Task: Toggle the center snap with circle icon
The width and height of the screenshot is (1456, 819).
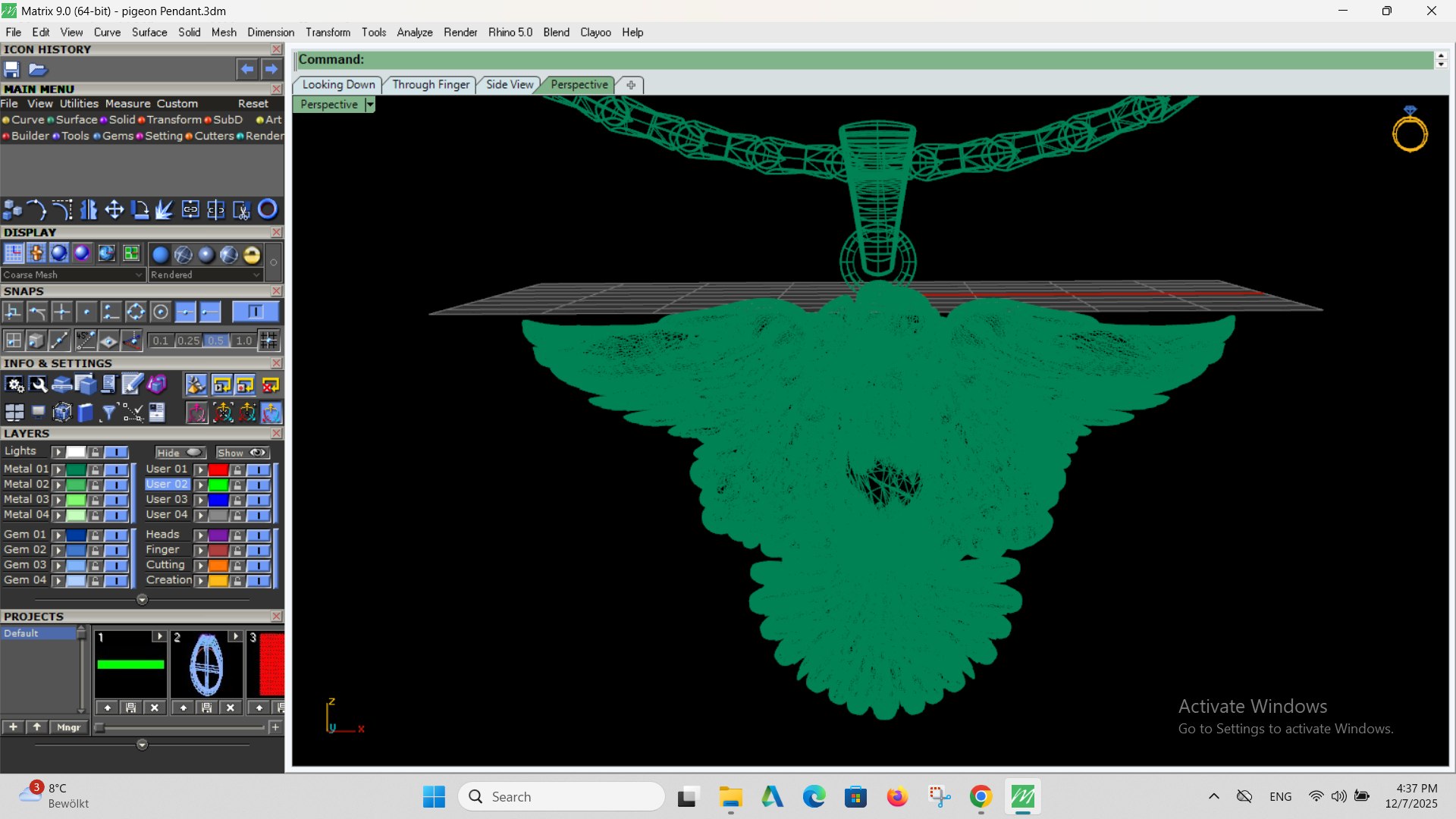Action: [x=160, y=312]
